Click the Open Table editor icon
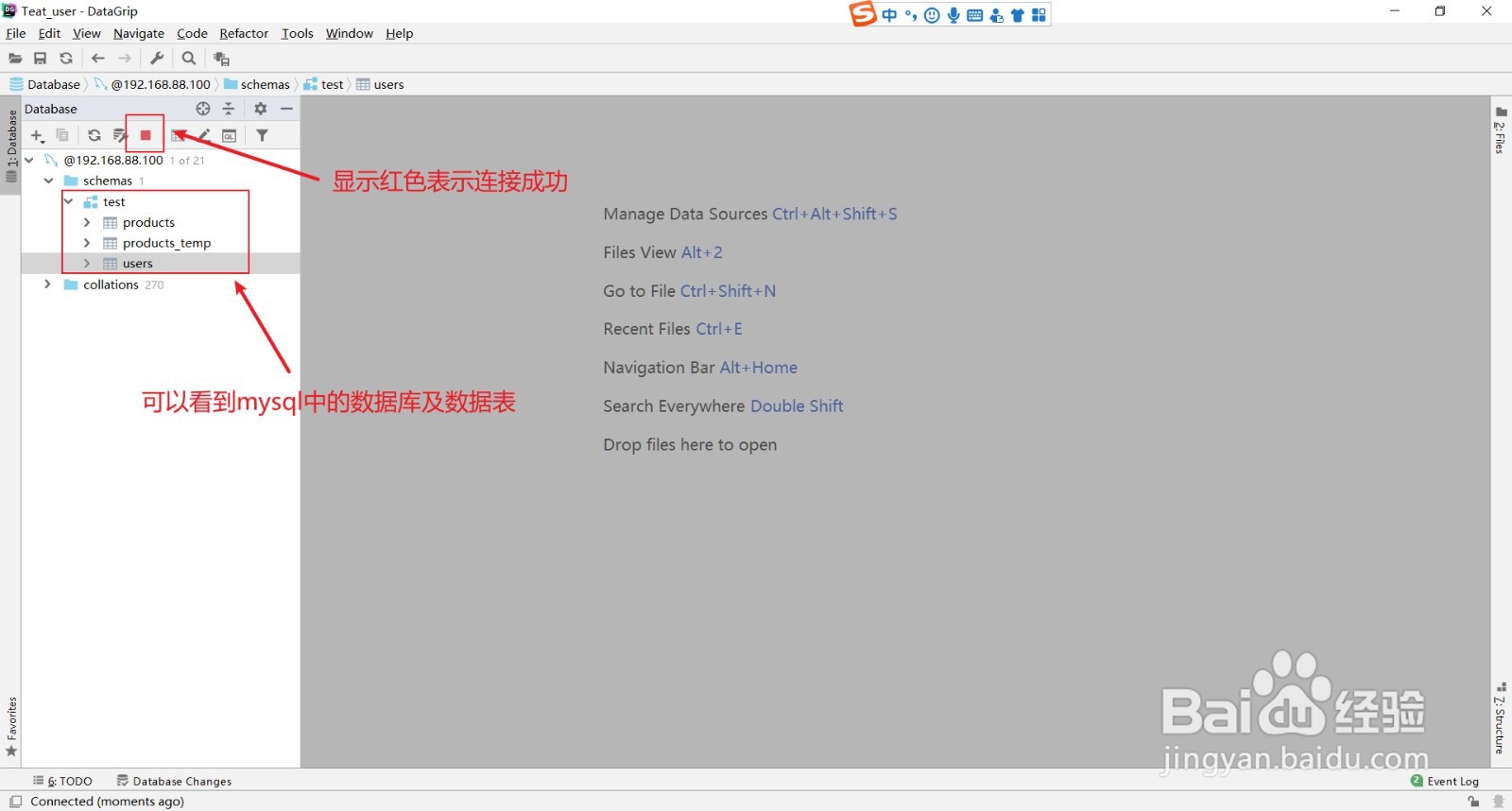The height and width of the screenshot is (811, 1512). (179, 136)
